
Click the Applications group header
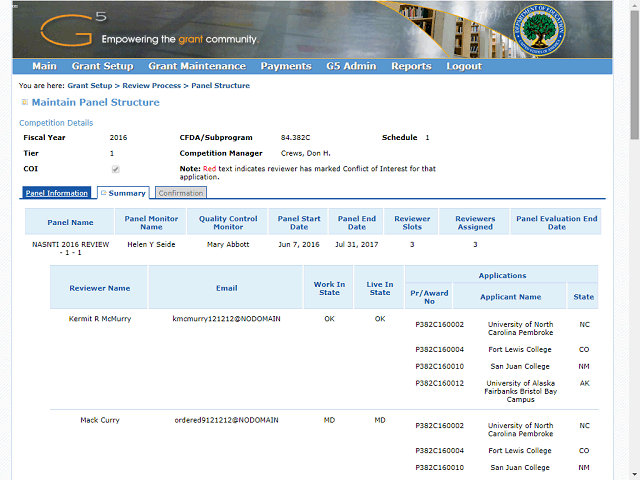pos(502,275)
